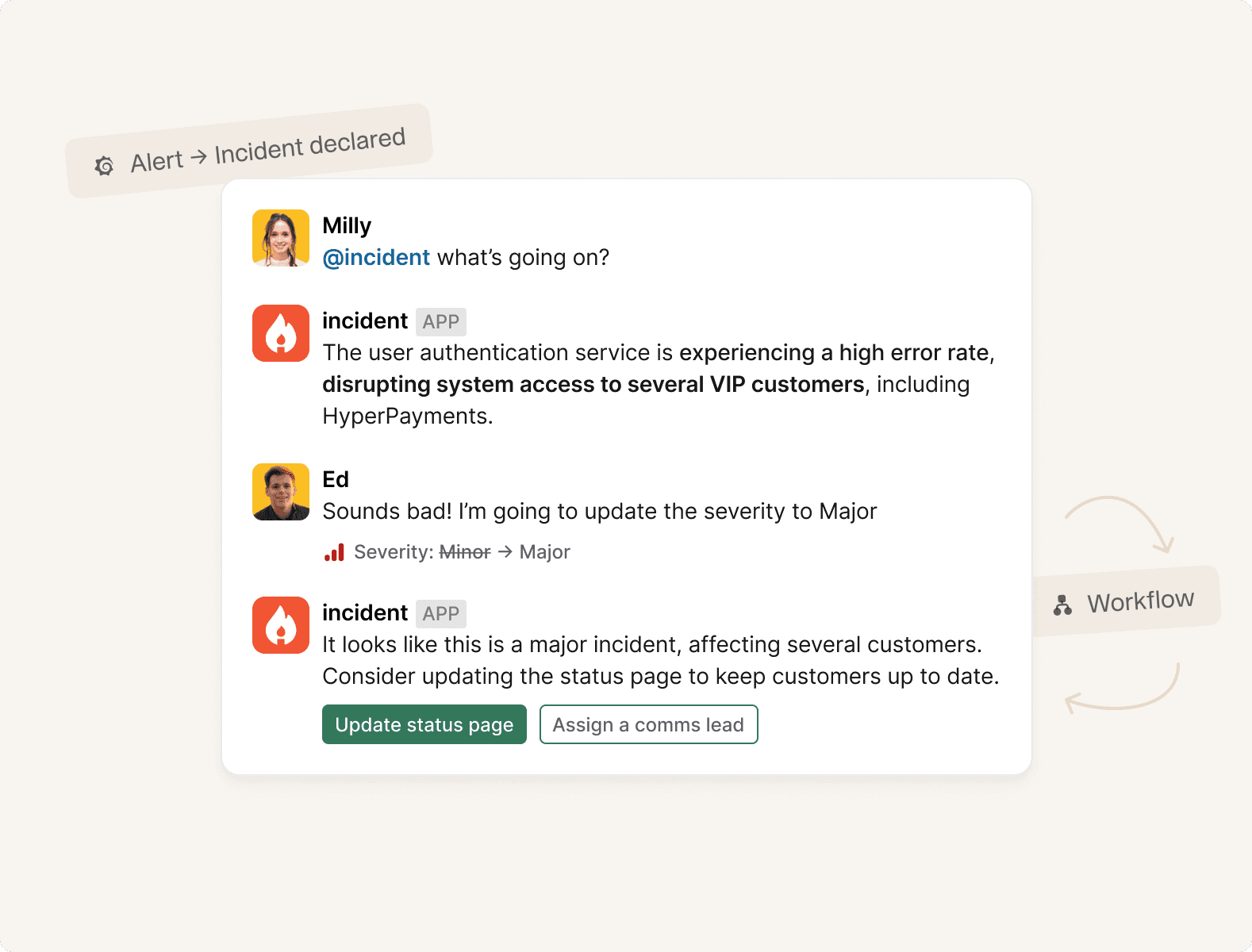The height and width of the screenshot is (952, 1252).
Task: Click the red severity bar chart icon
Action: 334,551
